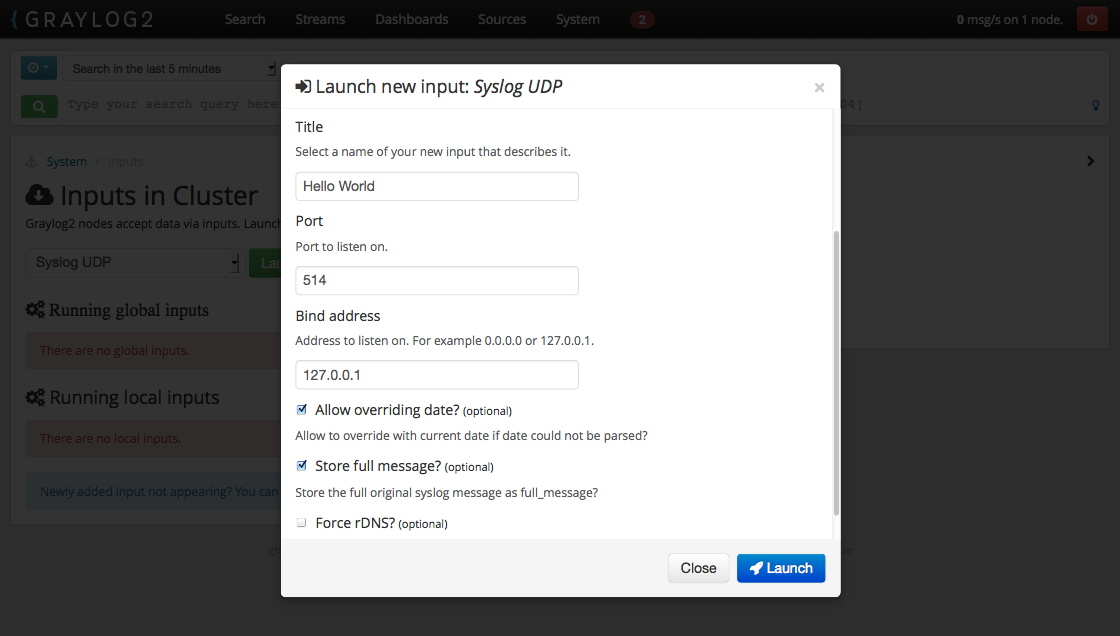
Task: Click the green search magnifier button
Action: (39, 105)
